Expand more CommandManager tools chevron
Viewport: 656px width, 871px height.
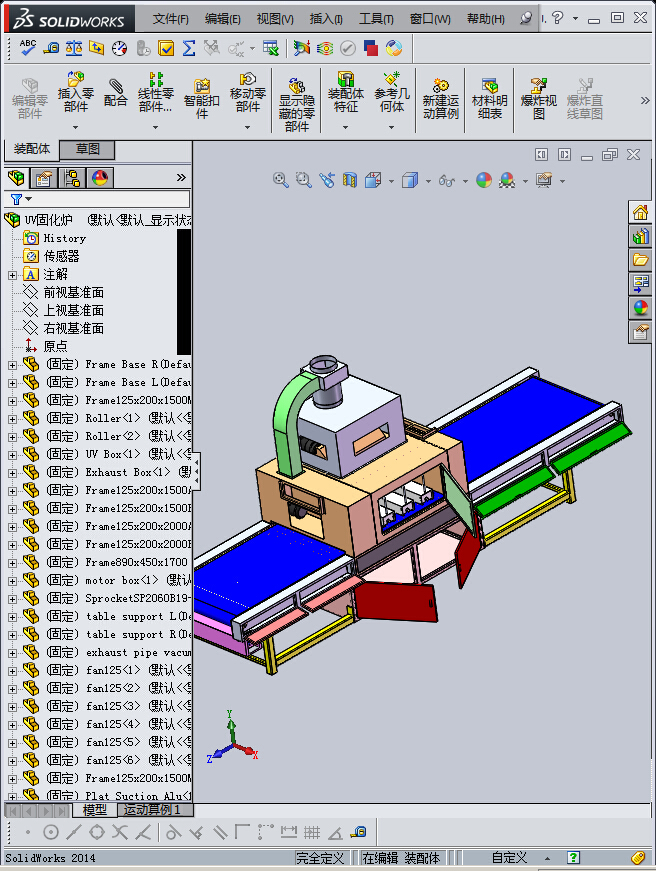(x=644, y=101)
